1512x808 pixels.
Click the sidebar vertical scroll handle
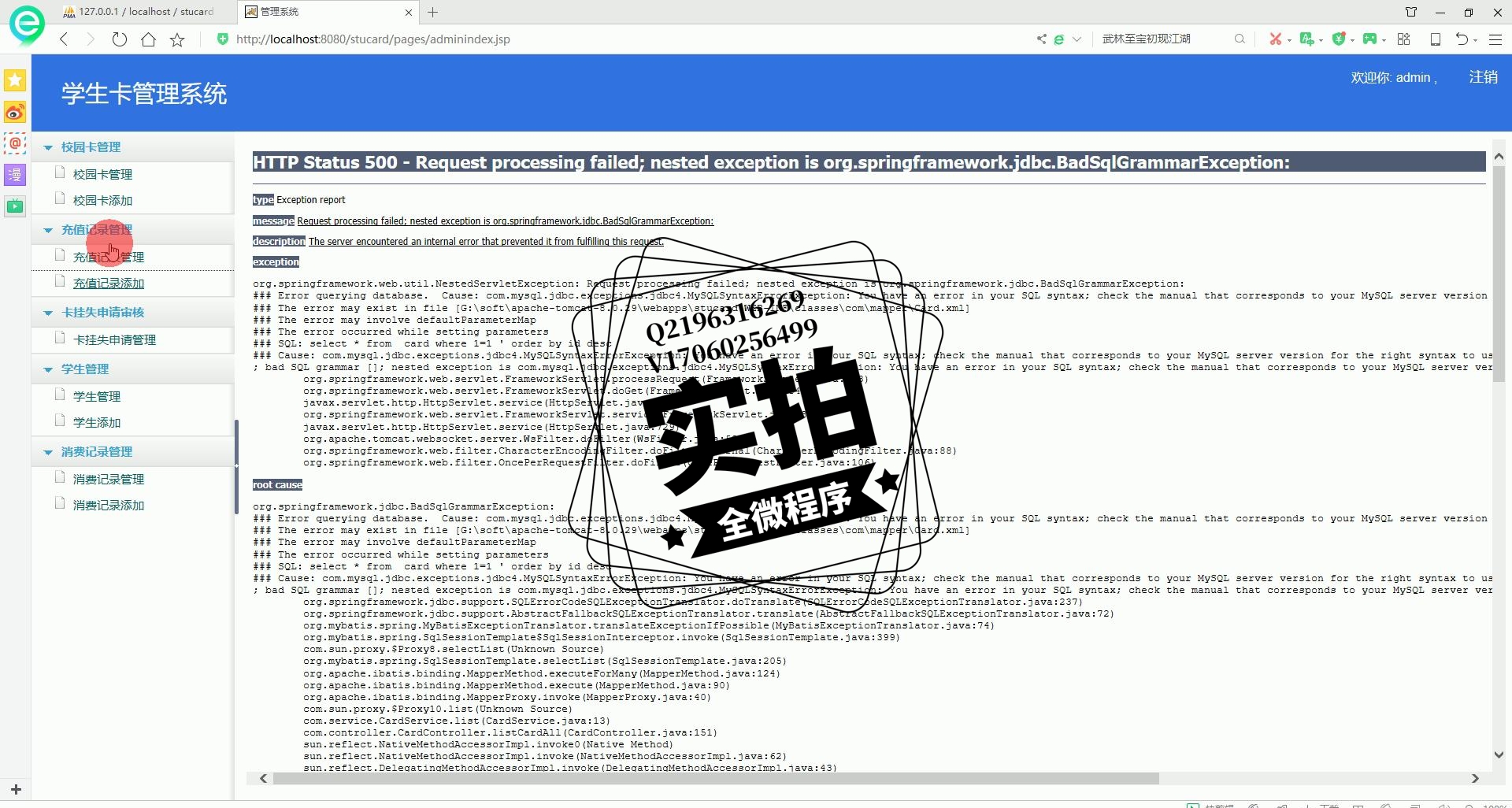coord(236,467)
